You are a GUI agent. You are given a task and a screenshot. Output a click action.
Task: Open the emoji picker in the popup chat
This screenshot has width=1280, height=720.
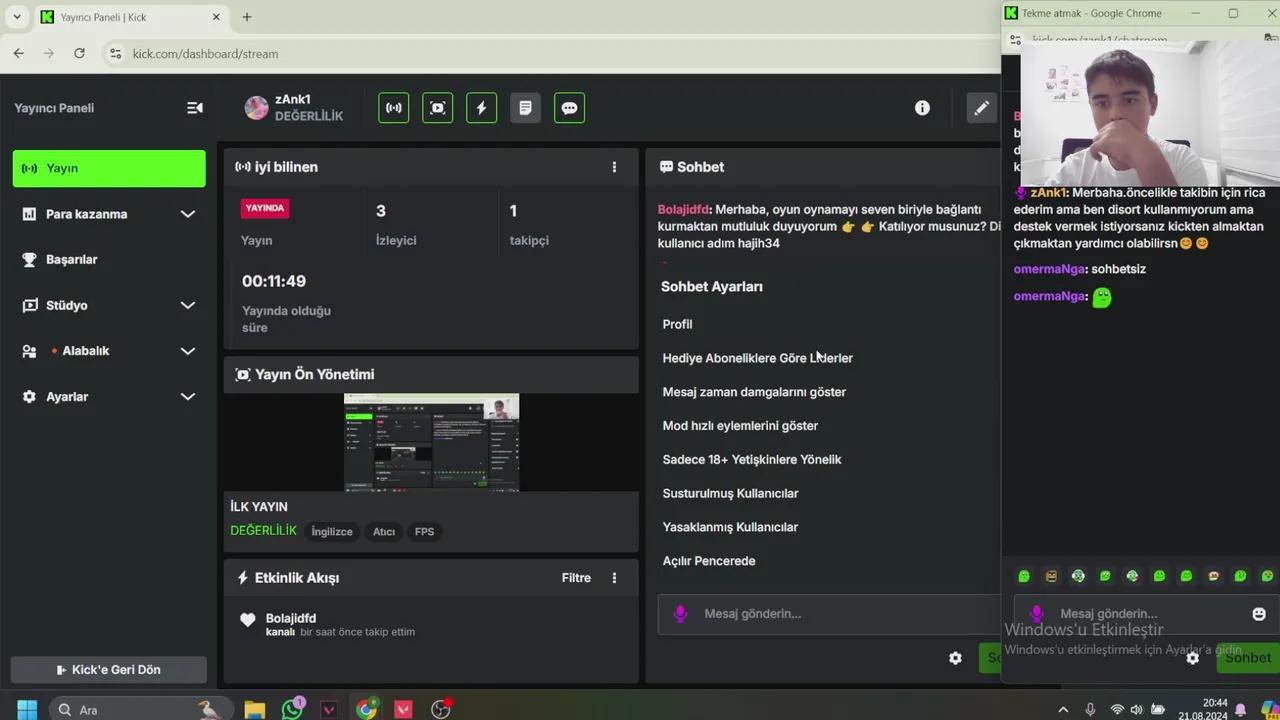pyautogui.click(x=1258, y=614)
